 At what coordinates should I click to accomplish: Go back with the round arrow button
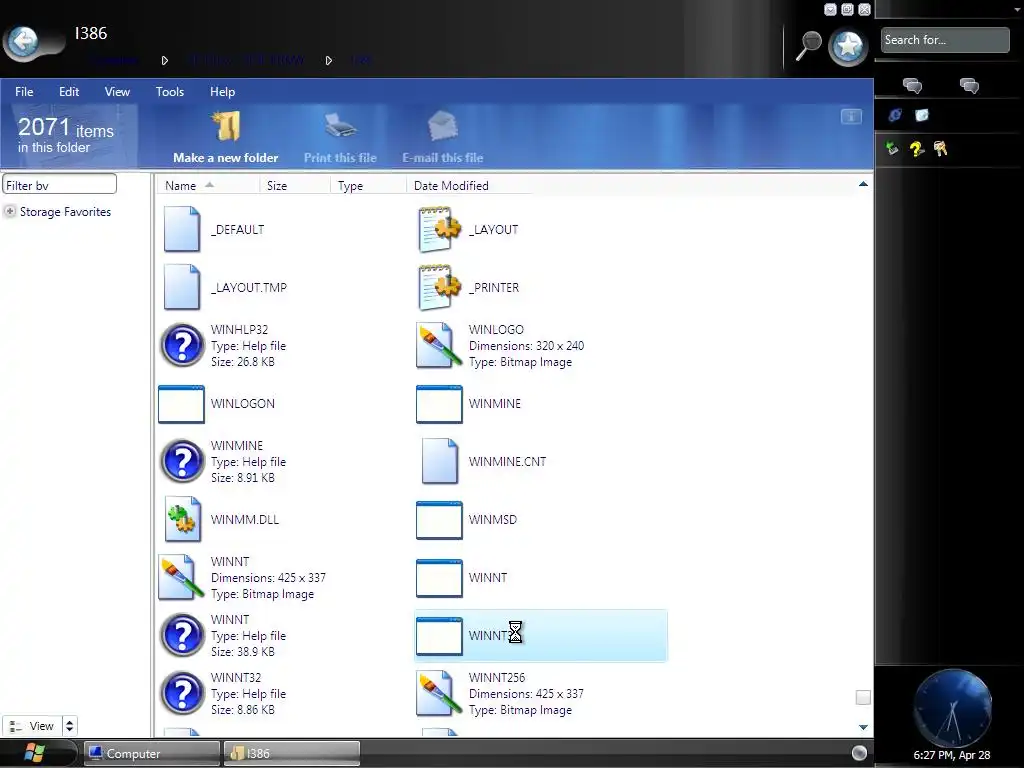point(24,42)
